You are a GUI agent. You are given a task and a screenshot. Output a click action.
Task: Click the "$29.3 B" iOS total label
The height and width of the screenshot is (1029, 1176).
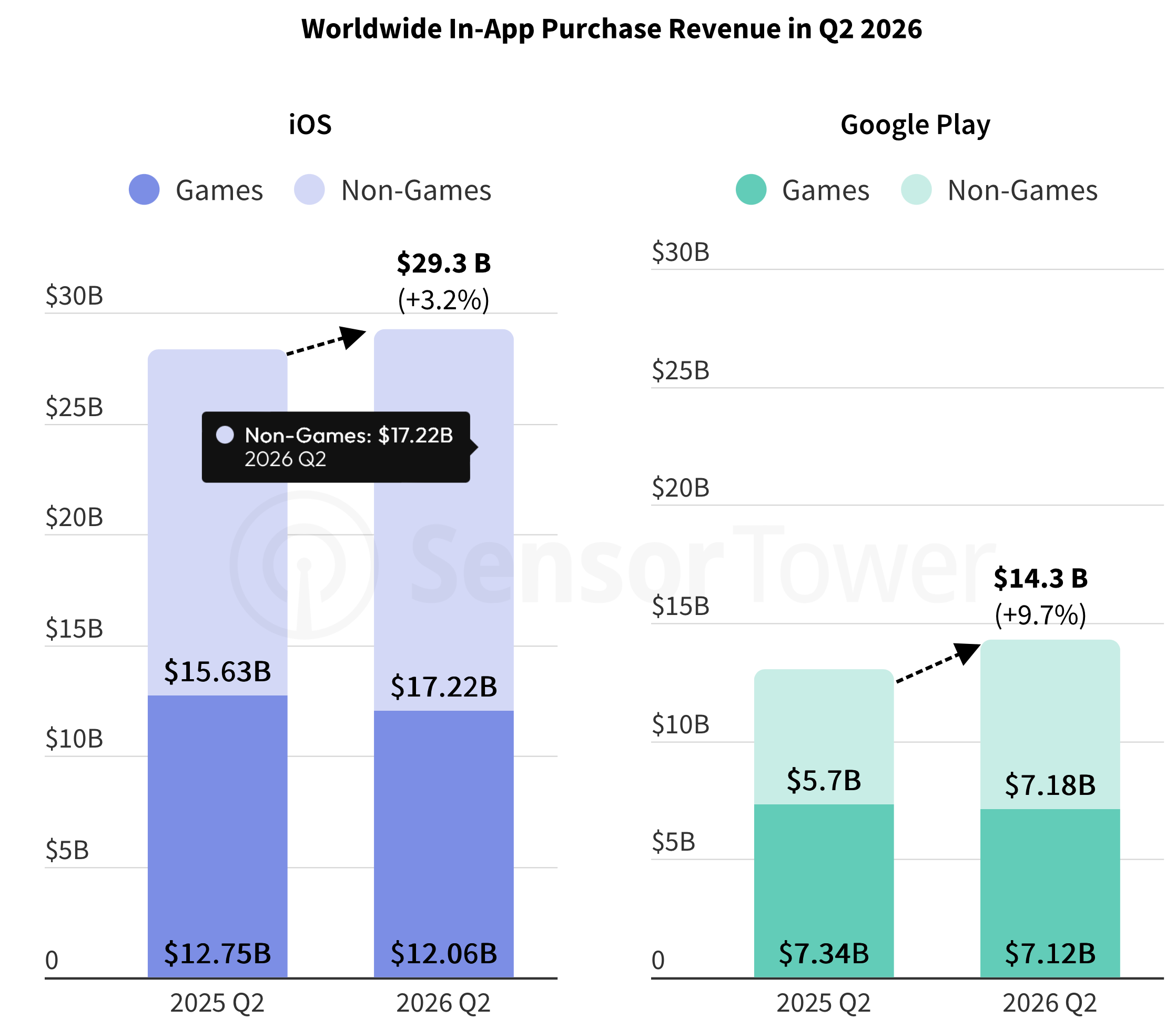pyautogui.click(x=444, y=263)
